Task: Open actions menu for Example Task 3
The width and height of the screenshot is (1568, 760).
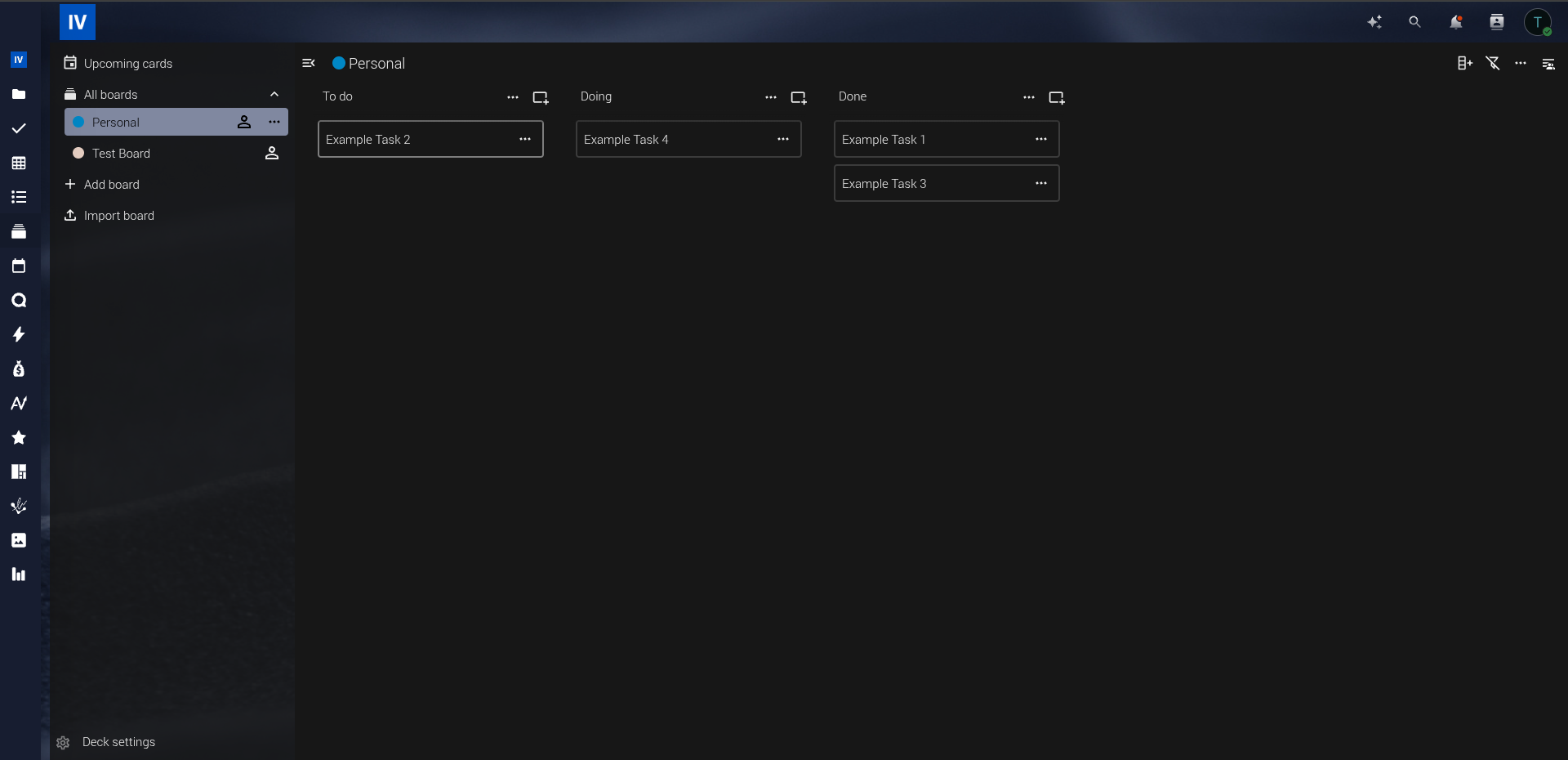Action: pos(1040,184)
